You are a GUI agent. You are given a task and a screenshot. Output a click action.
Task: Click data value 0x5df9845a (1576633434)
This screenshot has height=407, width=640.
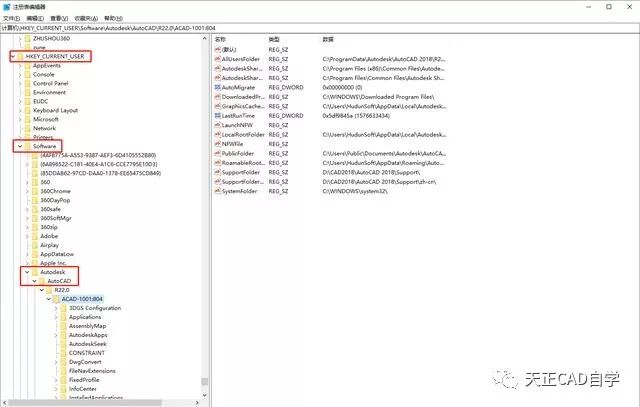356,116
